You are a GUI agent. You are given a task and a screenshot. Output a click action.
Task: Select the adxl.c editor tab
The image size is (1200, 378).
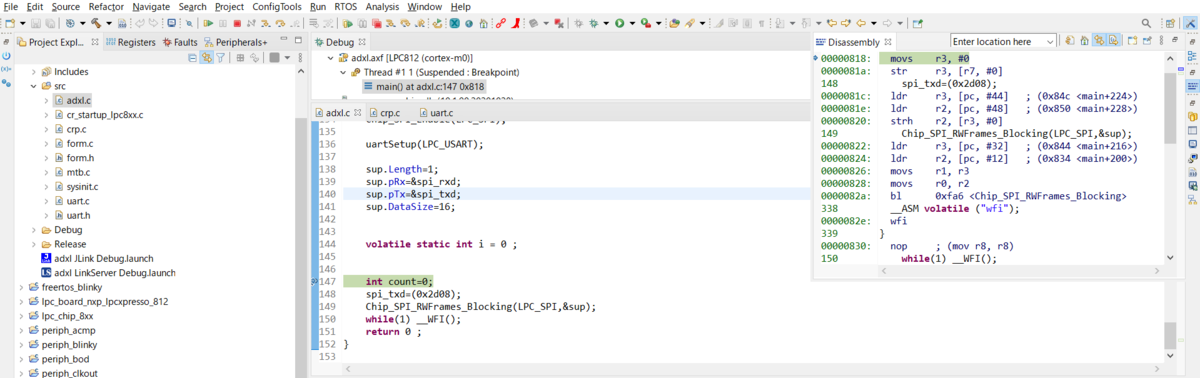[x=339, y=113]
